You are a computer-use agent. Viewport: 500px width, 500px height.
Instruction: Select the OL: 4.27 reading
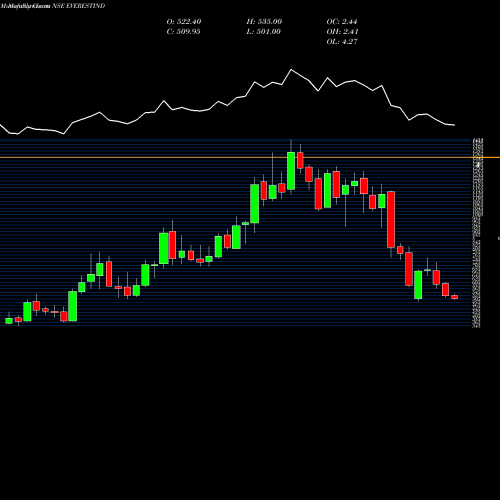coord(342,42)
